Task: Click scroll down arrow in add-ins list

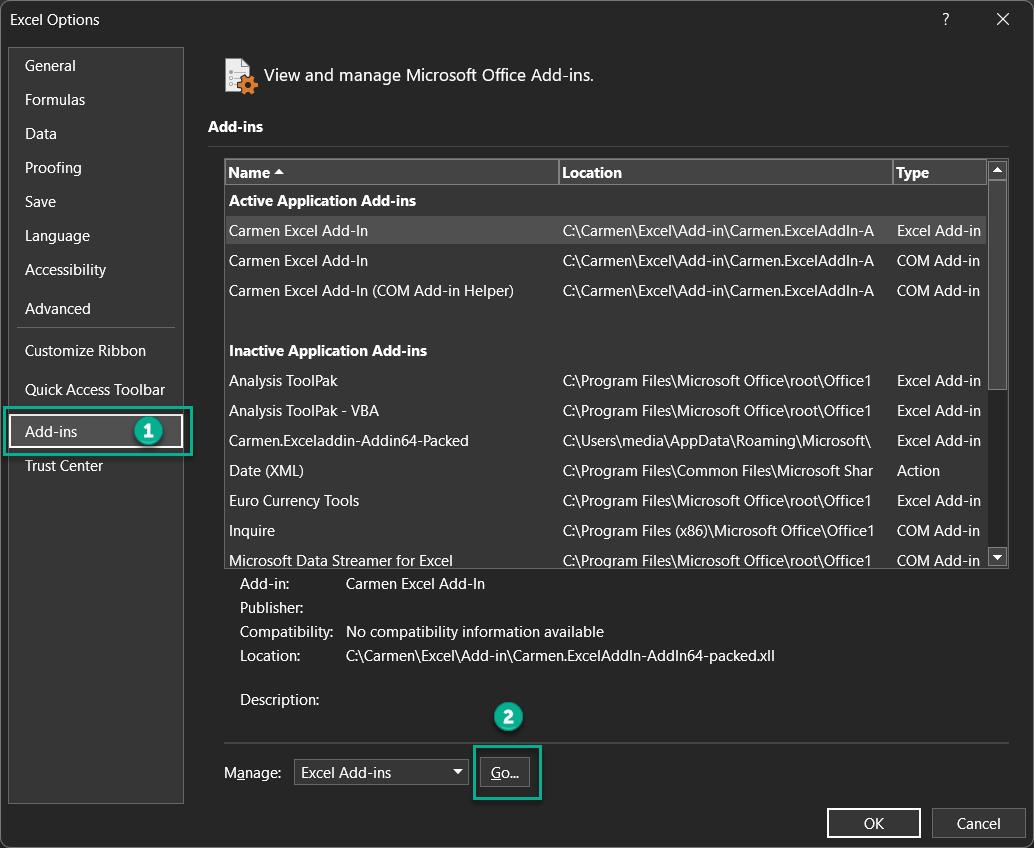Action: pos(997,556)
